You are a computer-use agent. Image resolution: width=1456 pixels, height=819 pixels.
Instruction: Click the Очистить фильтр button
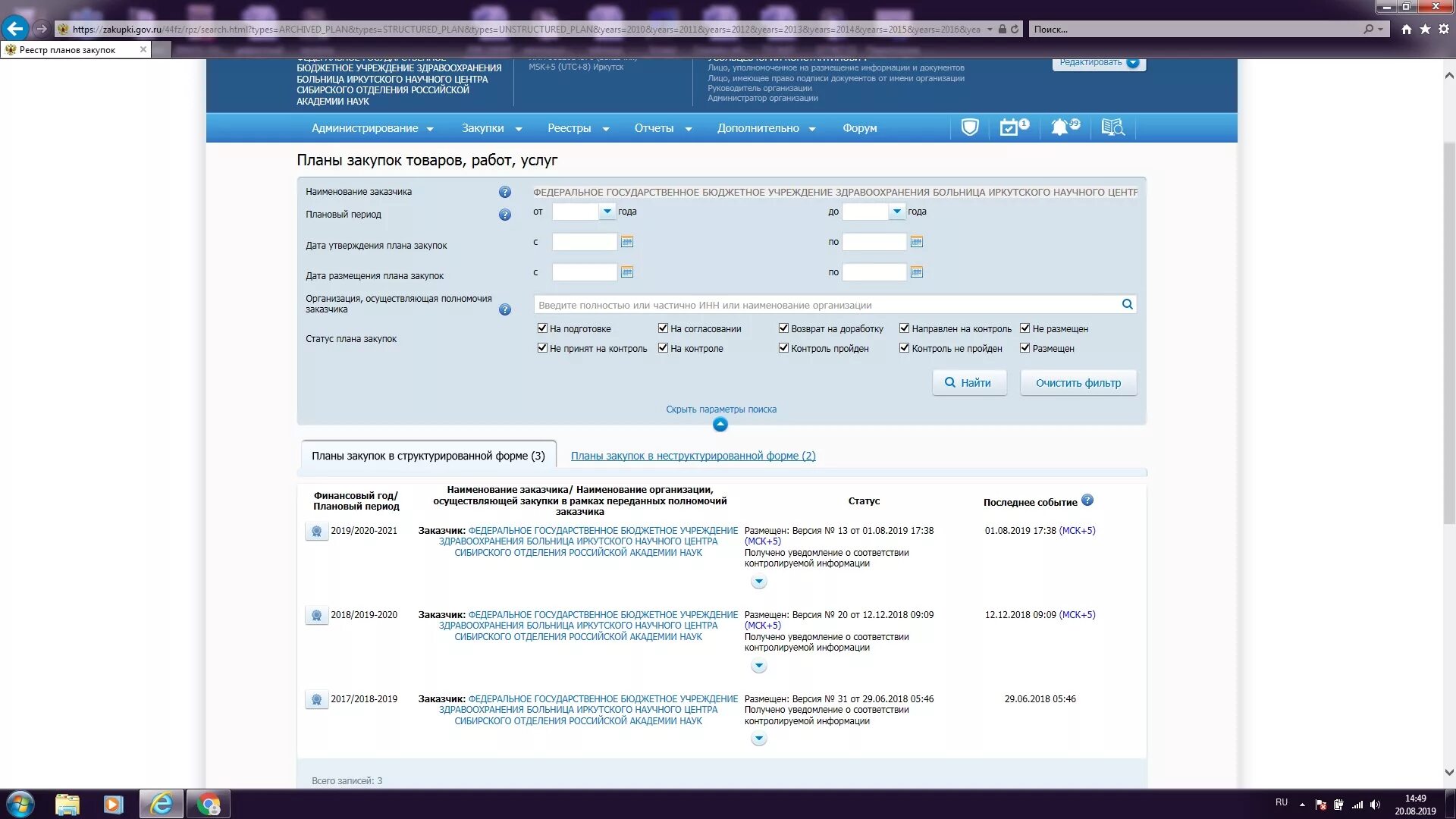[x=1078, y=383]
